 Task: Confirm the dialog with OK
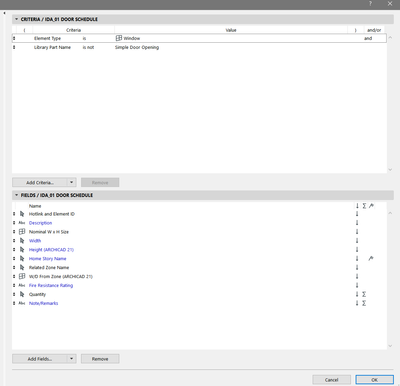(x=374, y=380)
